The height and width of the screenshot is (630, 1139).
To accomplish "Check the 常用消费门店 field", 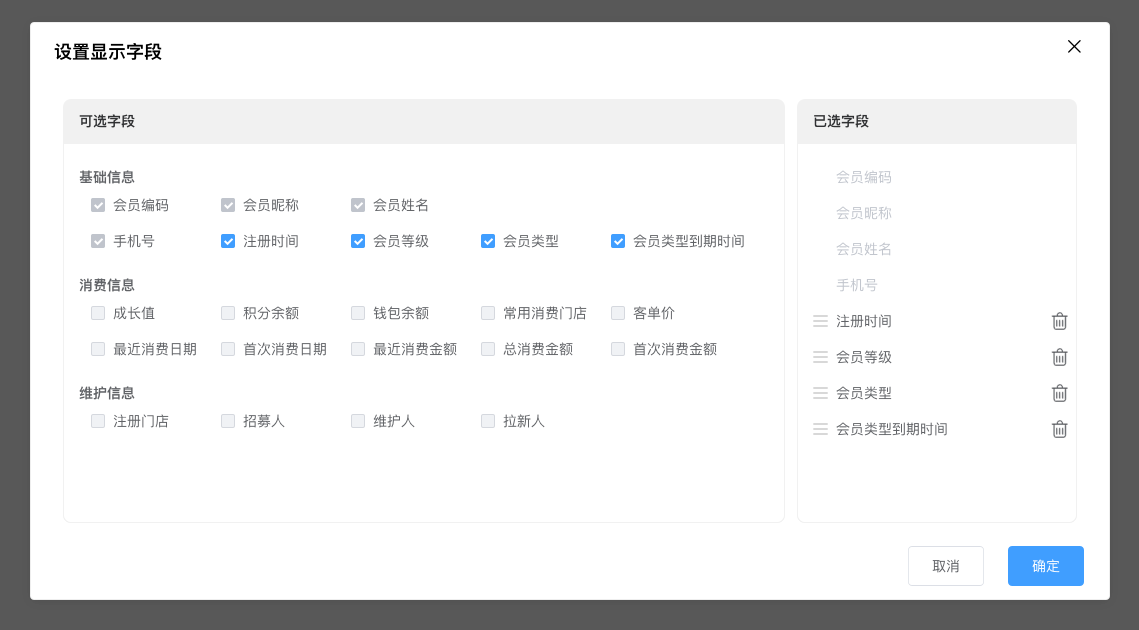I will (x=488, y=313).
